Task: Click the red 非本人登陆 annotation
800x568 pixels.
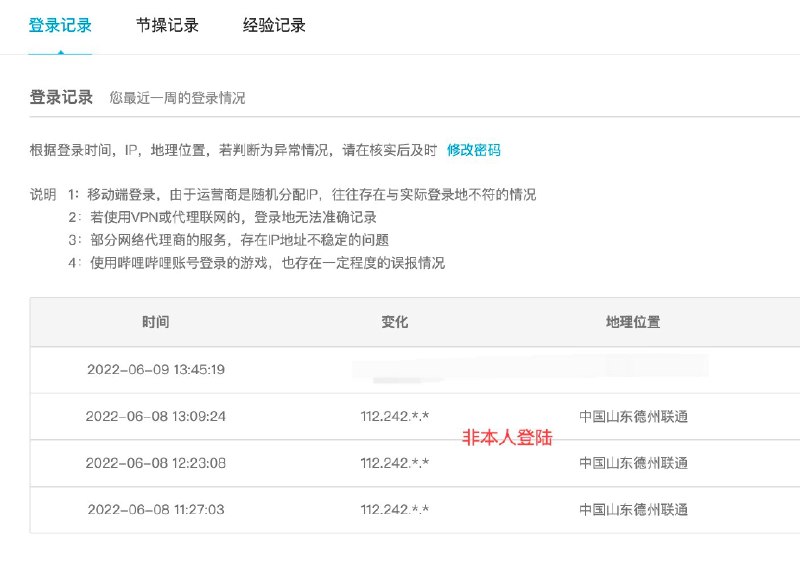Action: [506, 438]
